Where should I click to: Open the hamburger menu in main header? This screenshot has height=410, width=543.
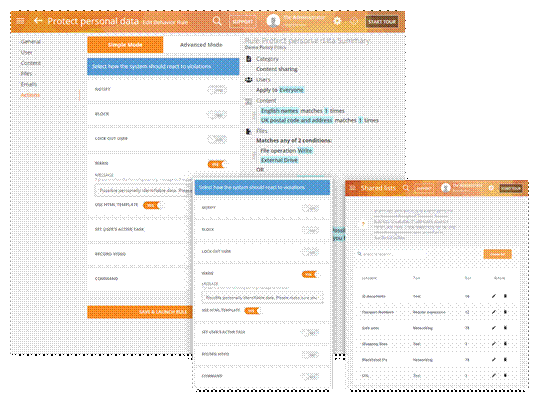20,21
